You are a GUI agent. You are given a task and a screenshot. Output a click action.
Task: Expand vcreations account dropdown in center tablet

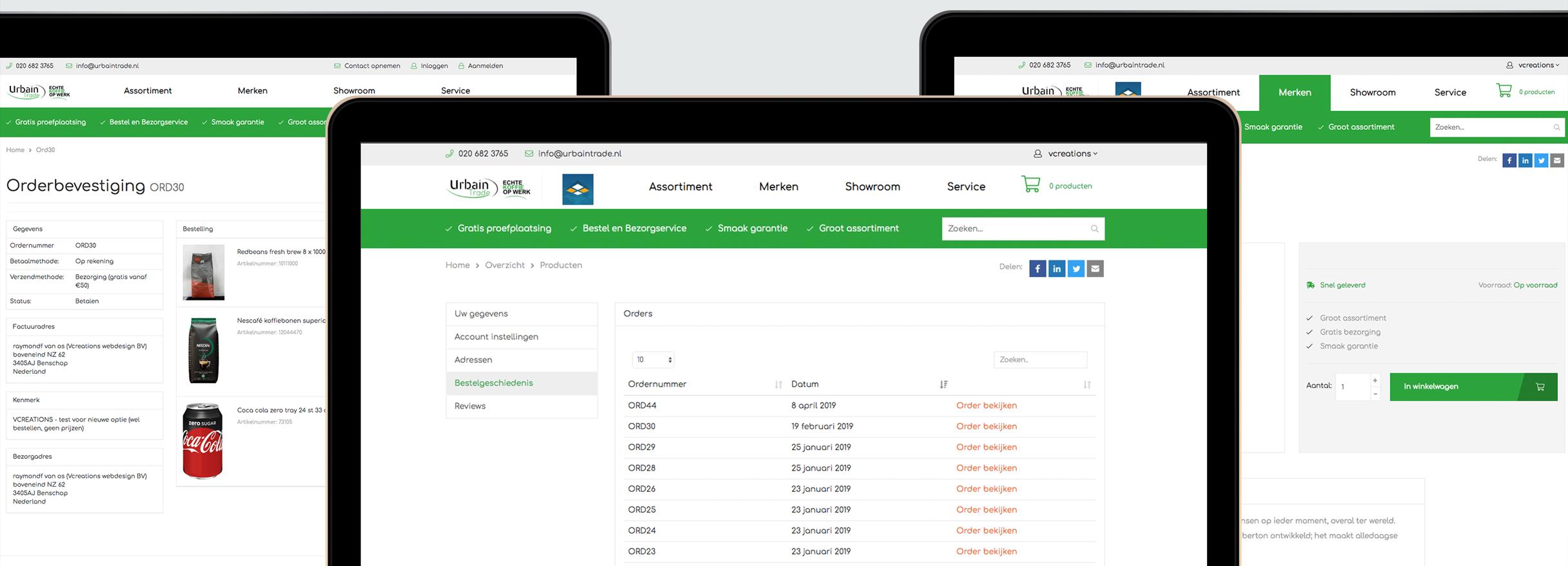pyautogui.click(x=1073, y=154)
